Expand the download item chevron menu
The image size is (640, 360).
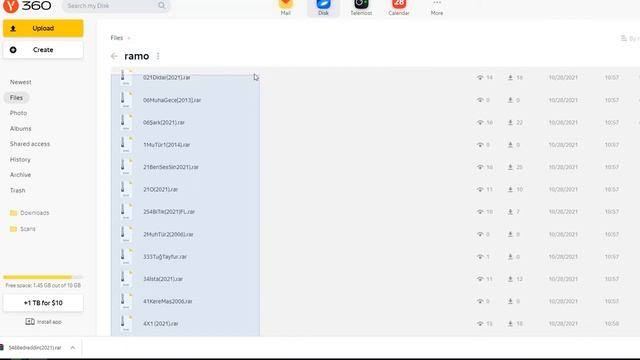tap(73, 348)
